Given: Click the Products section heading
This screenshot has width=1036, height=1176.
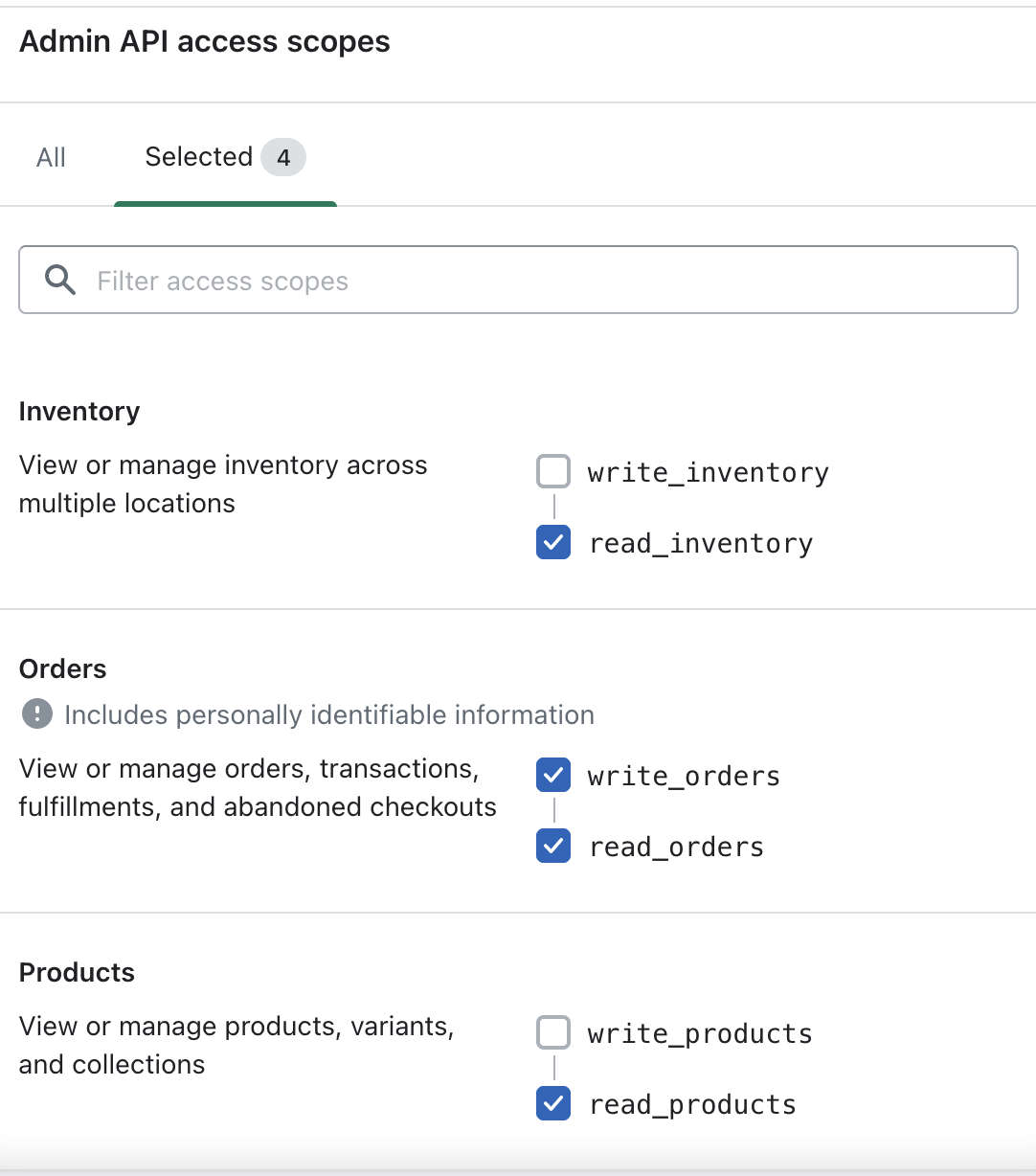Looking at the screenshot, I should [77, 972].
